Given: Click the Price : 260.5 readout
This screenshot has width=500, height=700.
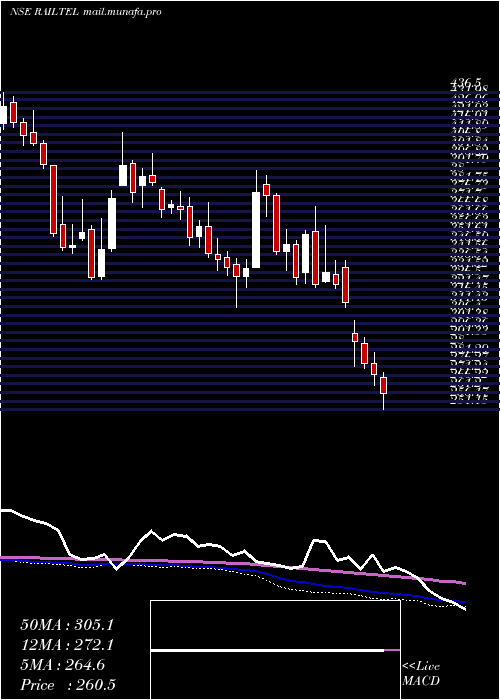Looking at the screenshot, I should coord(67,685).
